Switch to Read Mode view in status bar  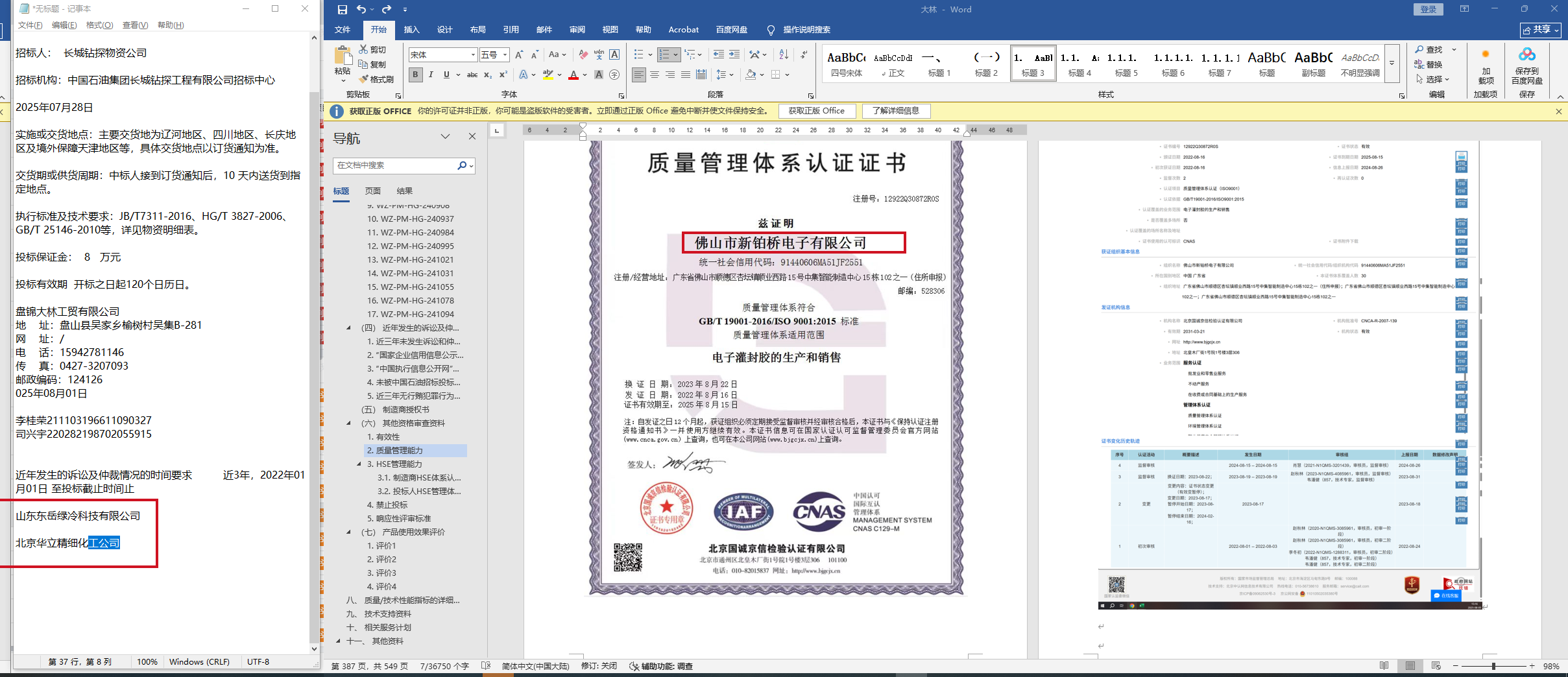[1384, 666]
